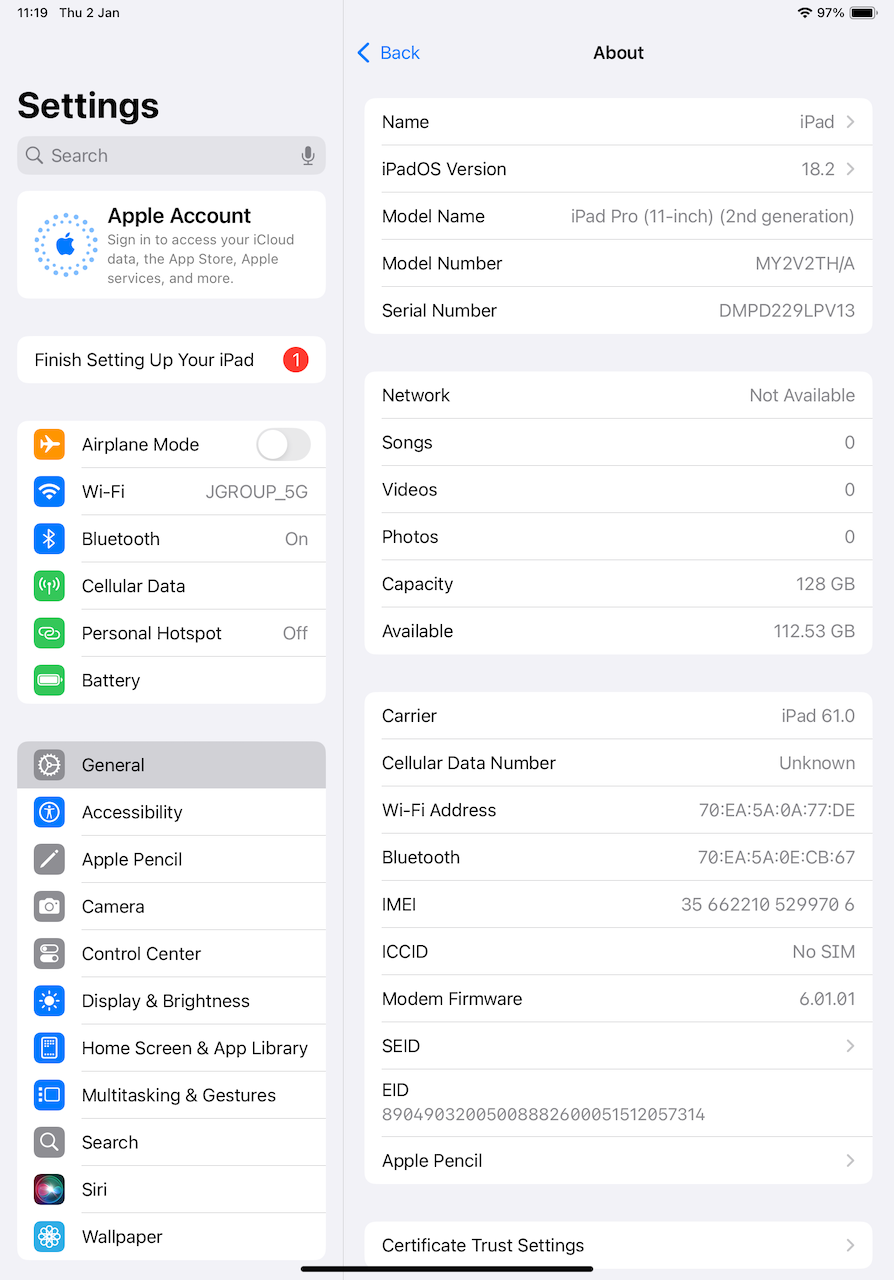894x1280 pixels.
Task: Tap the About page title
Action: point(619,53)
